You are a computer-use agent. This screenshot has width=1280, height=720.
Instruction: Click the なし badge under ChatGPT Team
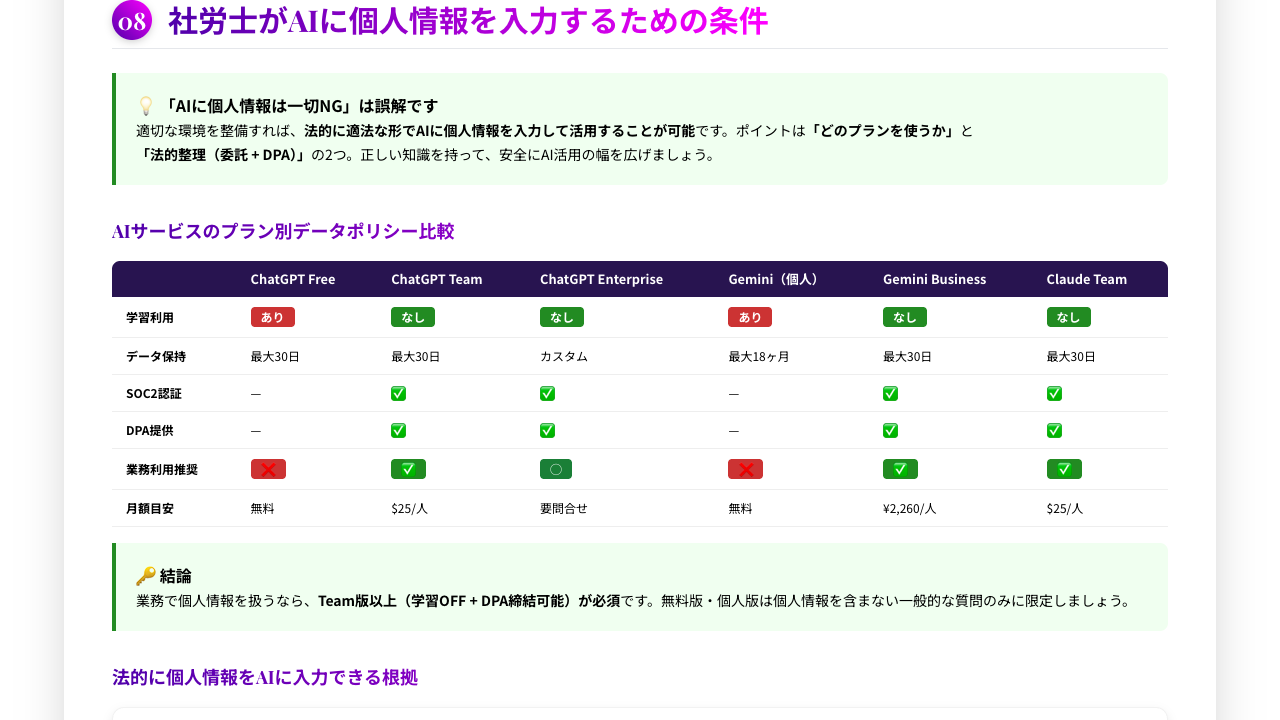(x=413, y=317)
